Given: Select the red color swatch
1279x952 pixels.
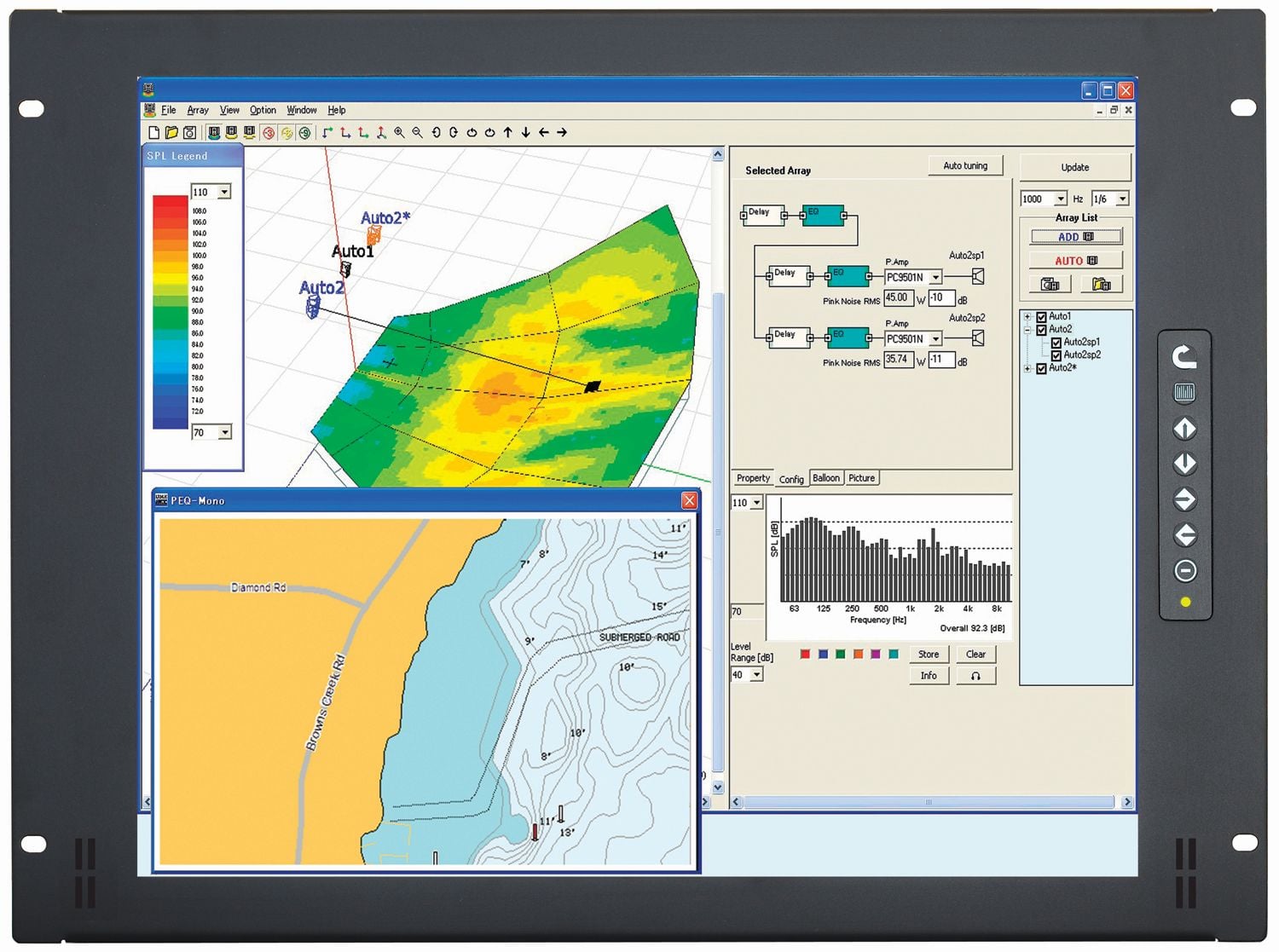Looking at the screenshot, I should pyautogui.click(x=805, y=655).
